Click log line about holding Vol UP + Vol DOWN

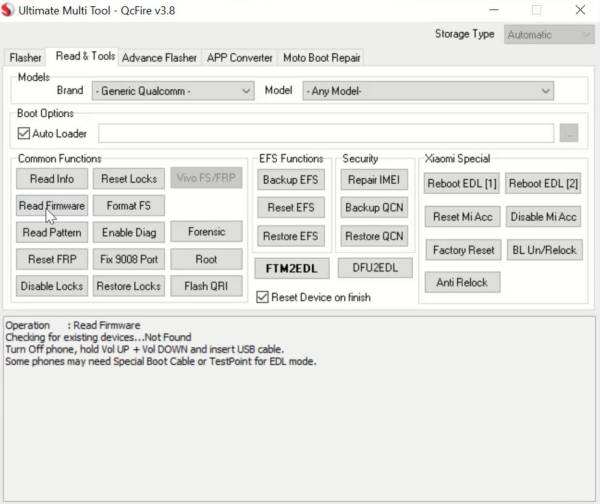[x=144, y=349]
